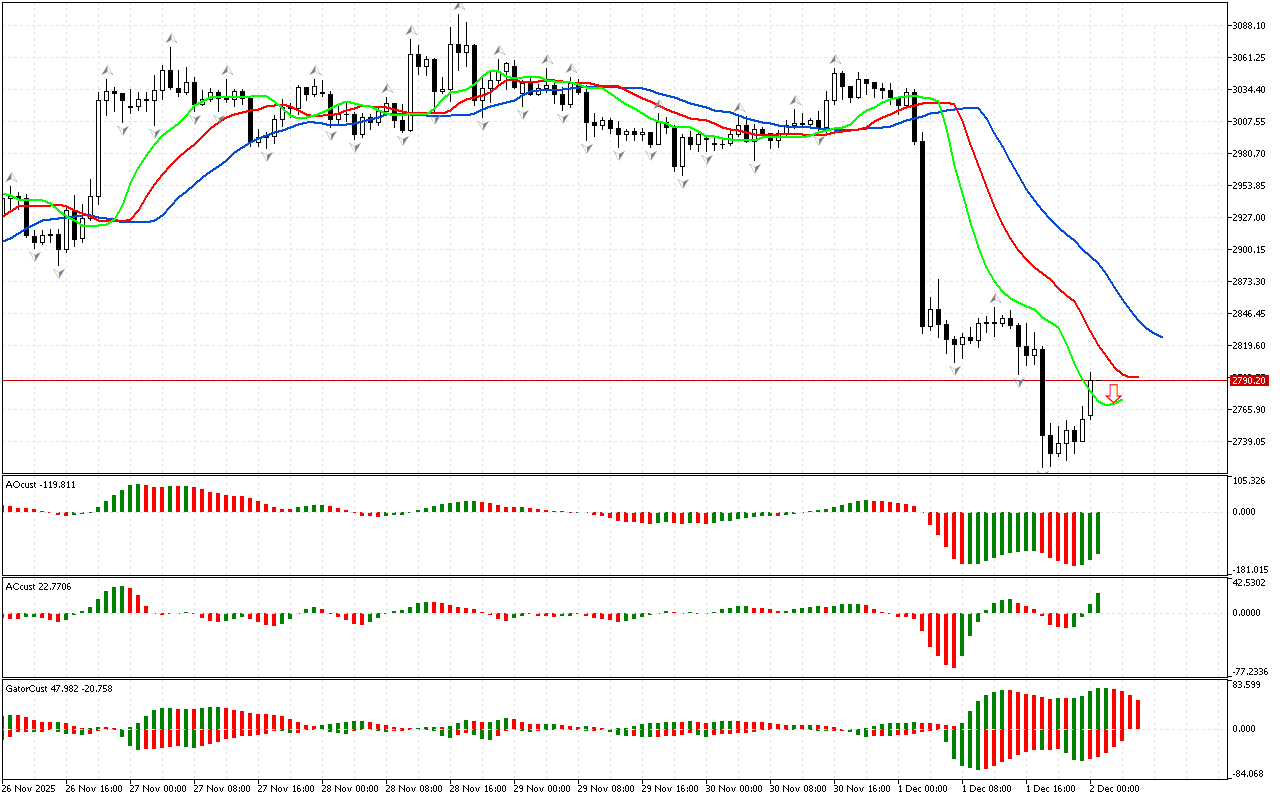Click the red down arrow signal marker

(1112, 393)
